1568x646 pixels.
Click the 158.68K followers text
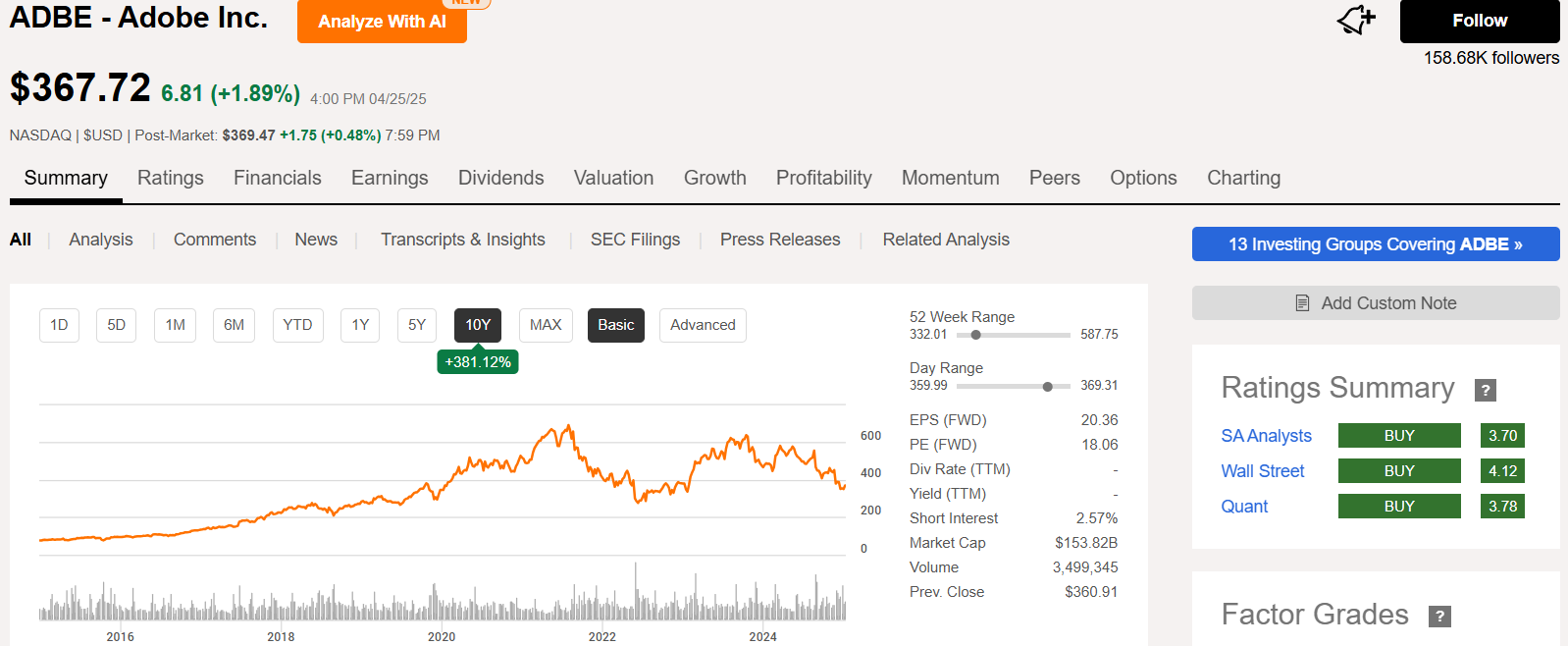click(x=1491, y=58)
